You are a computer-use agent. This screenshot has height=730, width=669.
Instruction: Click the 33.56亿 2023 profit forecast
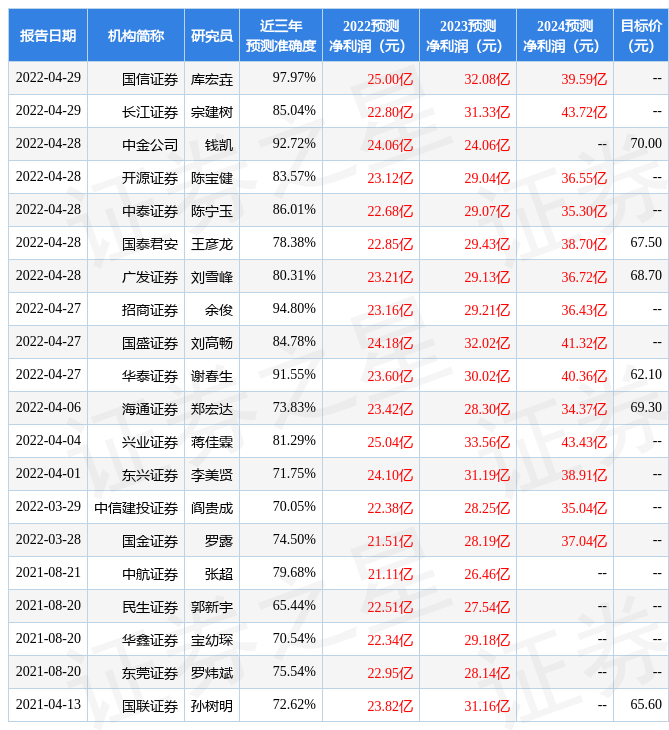(487, 442)
